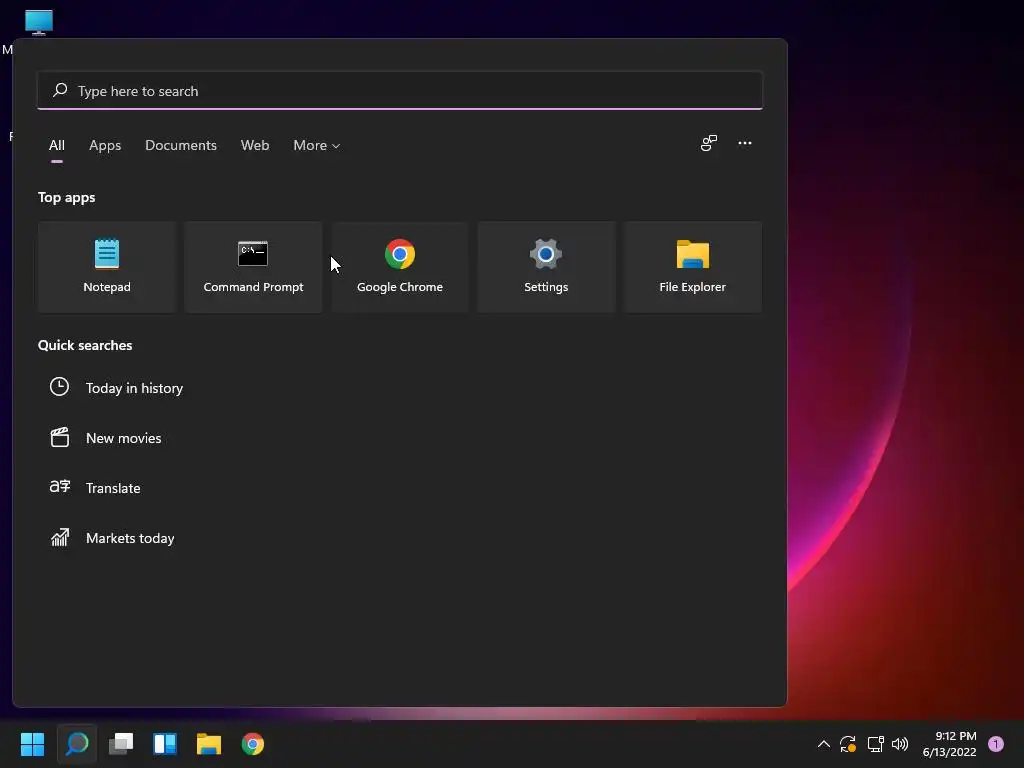The image size is (1024, 768).
Task: Click the Windows Update tray icon
Action: (848, 744)
